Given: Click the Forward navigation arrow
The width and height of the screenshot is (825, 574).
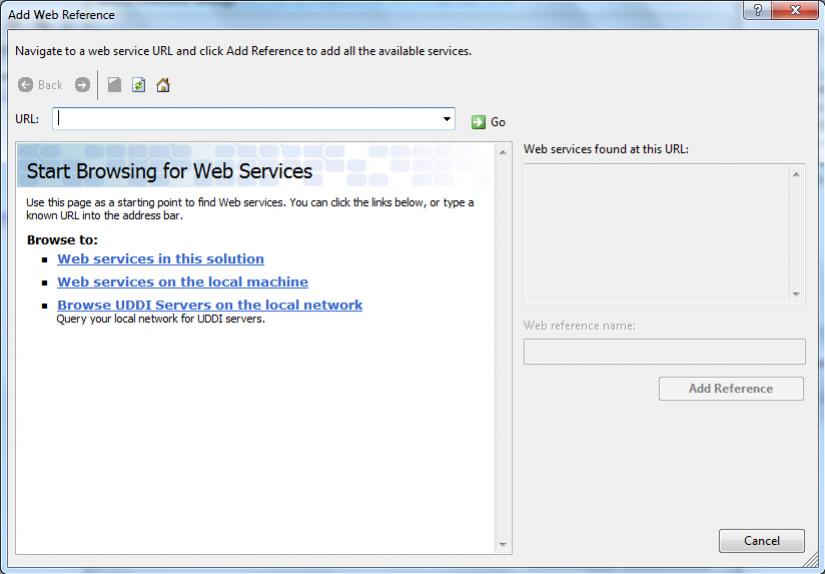Looking at the screenshot, I should [83, 85].
